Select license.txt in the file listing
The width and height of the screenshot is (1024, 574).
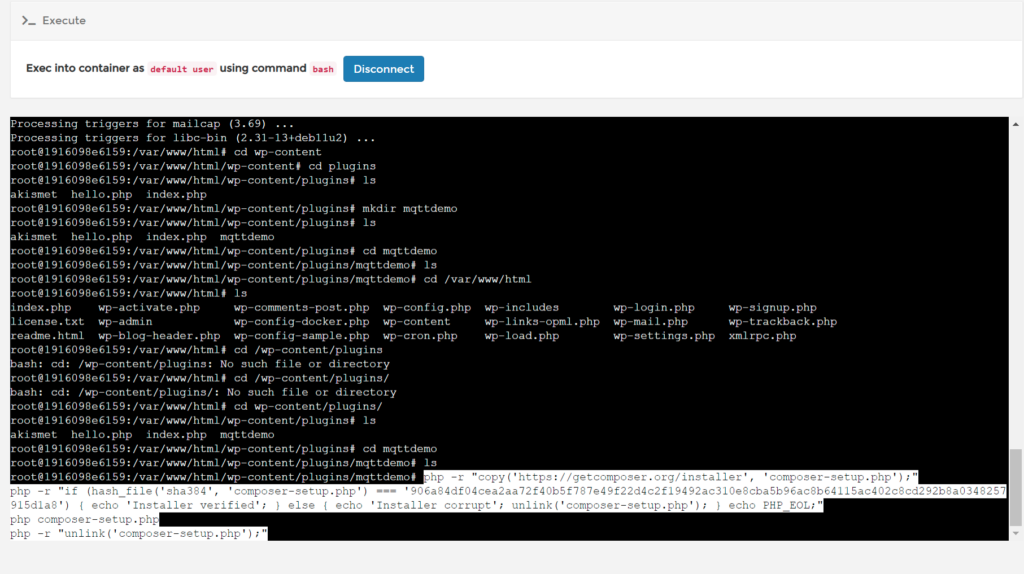pos(47,322)
